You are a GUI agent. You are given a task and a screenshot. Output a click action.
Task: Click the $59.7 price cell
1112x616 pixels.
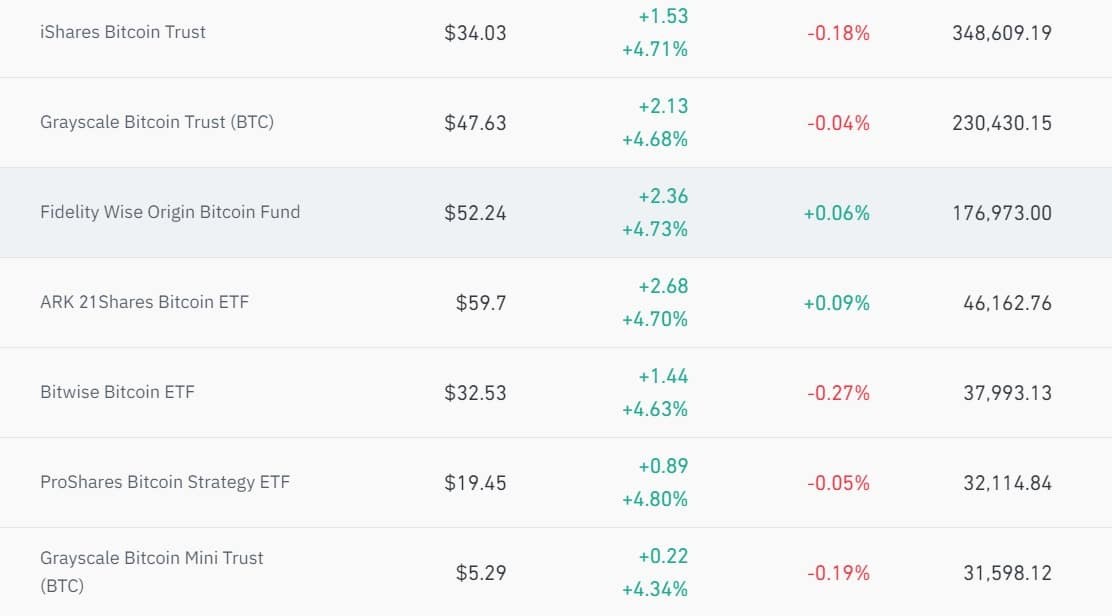pos(481,303)
